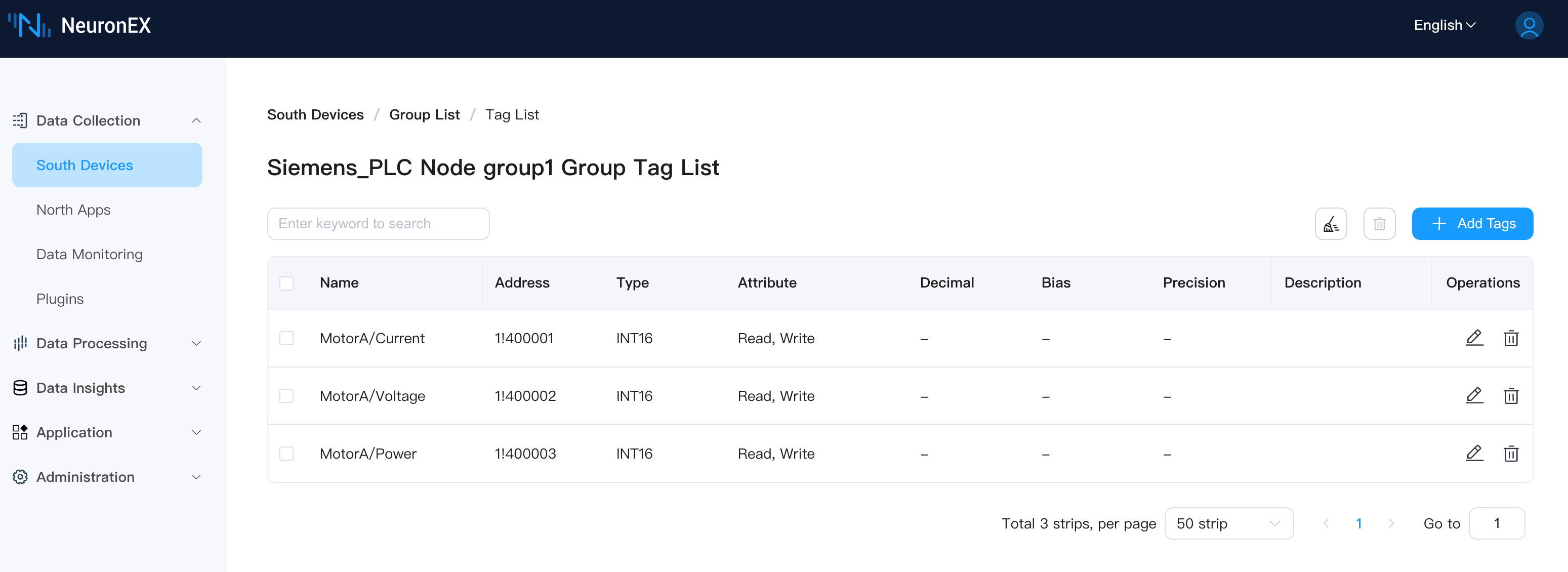Select the MotorA/Power row checkbox
Viewport: 1568px width, 572px height.
click(x=286, y=454)
